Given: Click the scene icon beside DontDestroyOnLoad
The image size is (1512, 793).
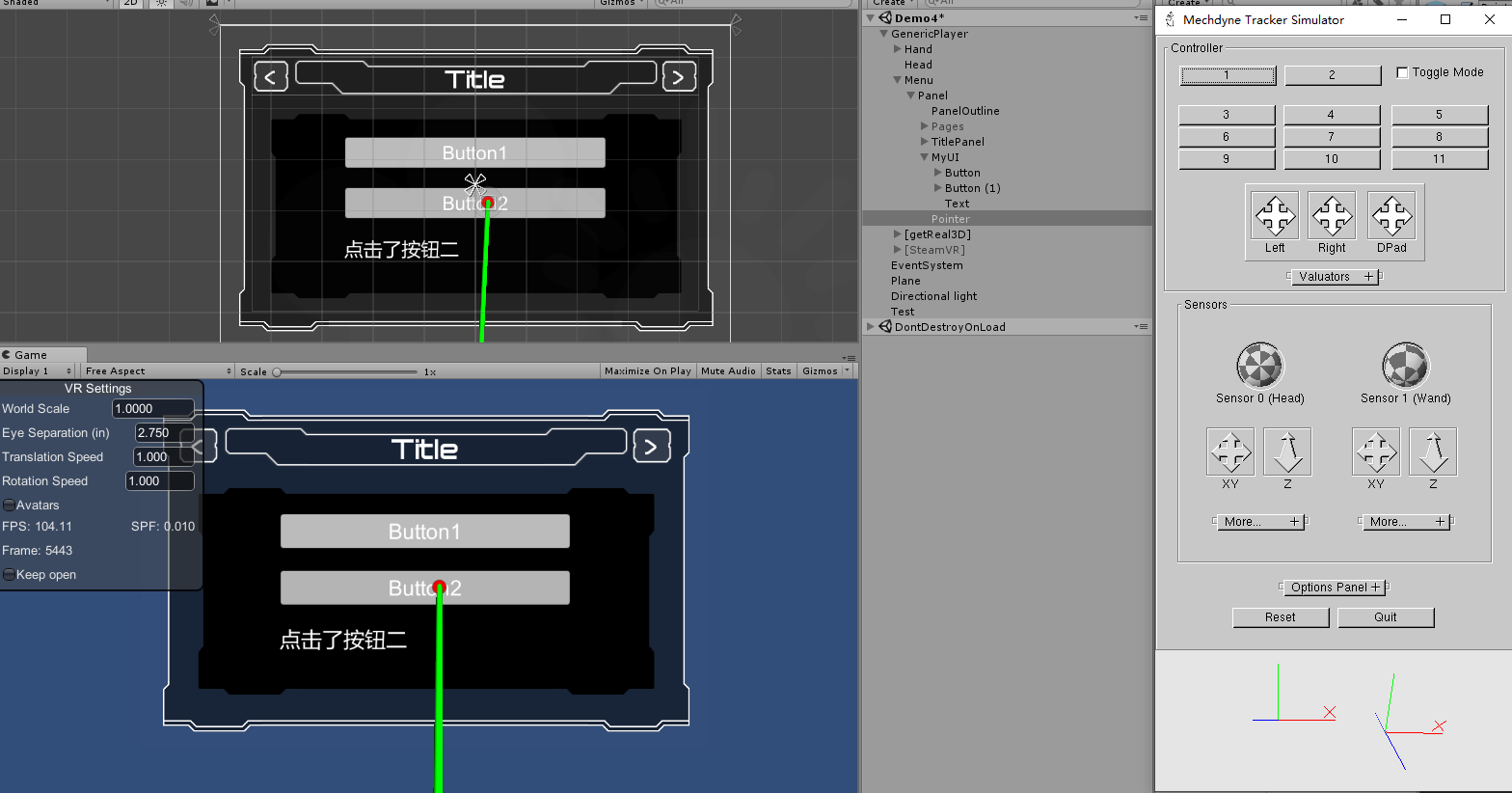Looking at the screenshot, I should 885,327.
